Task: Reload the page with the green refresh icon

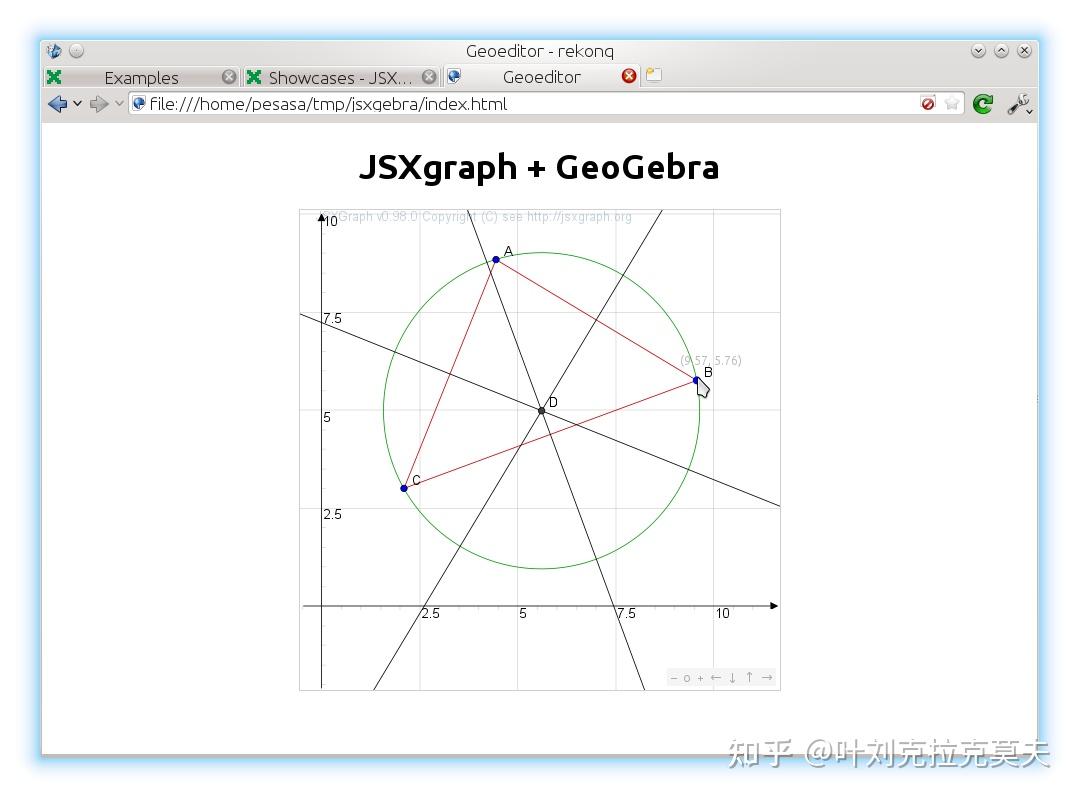Action: pos(982,104)
